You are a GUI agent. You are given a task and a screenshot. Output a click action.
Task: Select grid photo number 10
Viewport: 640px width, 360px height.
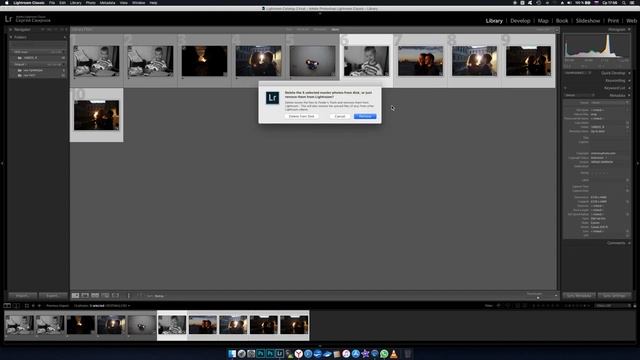(x=96, y=115)
